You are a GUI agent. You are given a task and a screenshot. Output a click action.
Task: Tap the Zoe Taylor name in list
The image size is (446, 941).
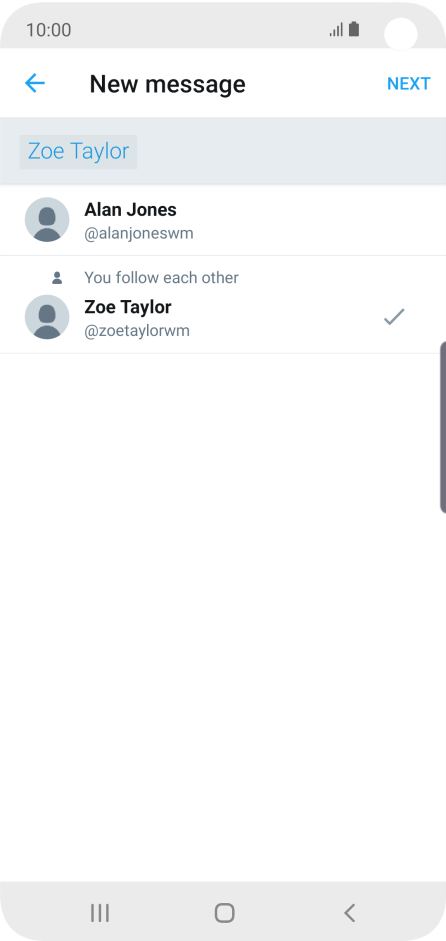127,307
